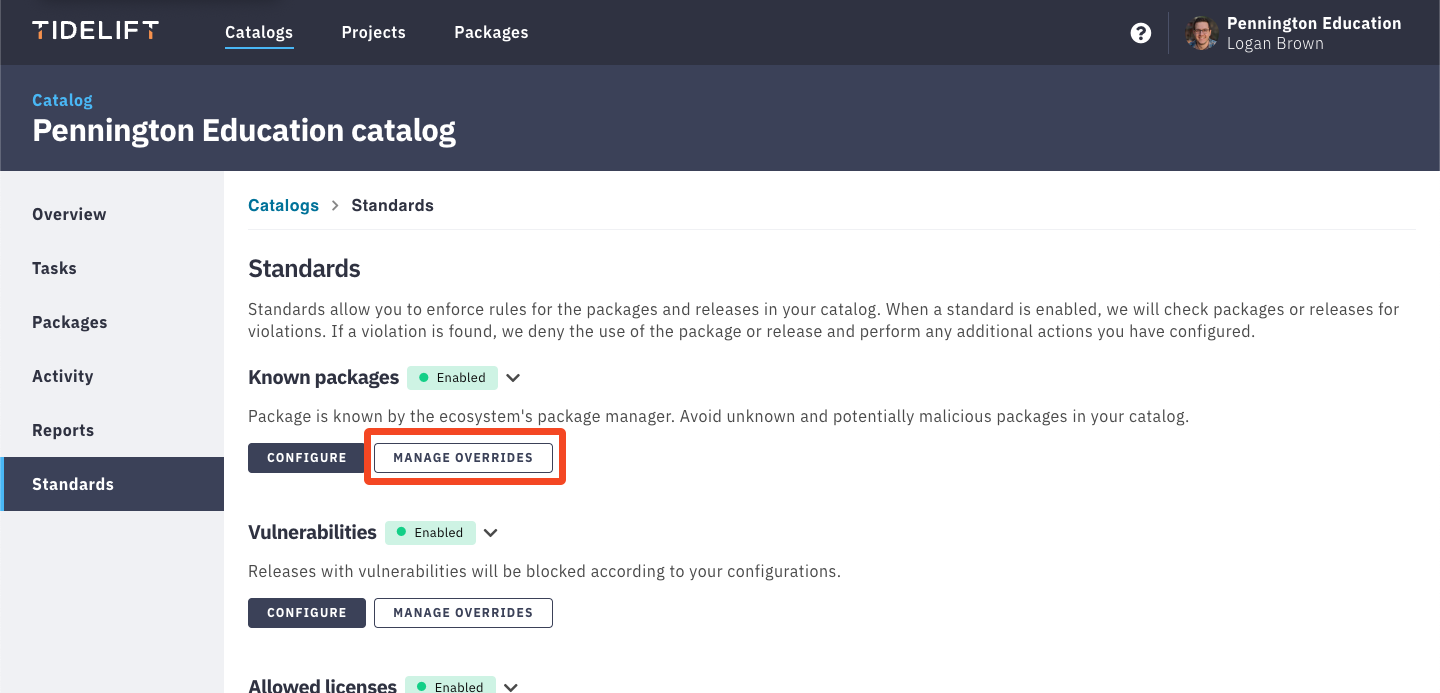Open the help question mark icon

click(1140, 33)
